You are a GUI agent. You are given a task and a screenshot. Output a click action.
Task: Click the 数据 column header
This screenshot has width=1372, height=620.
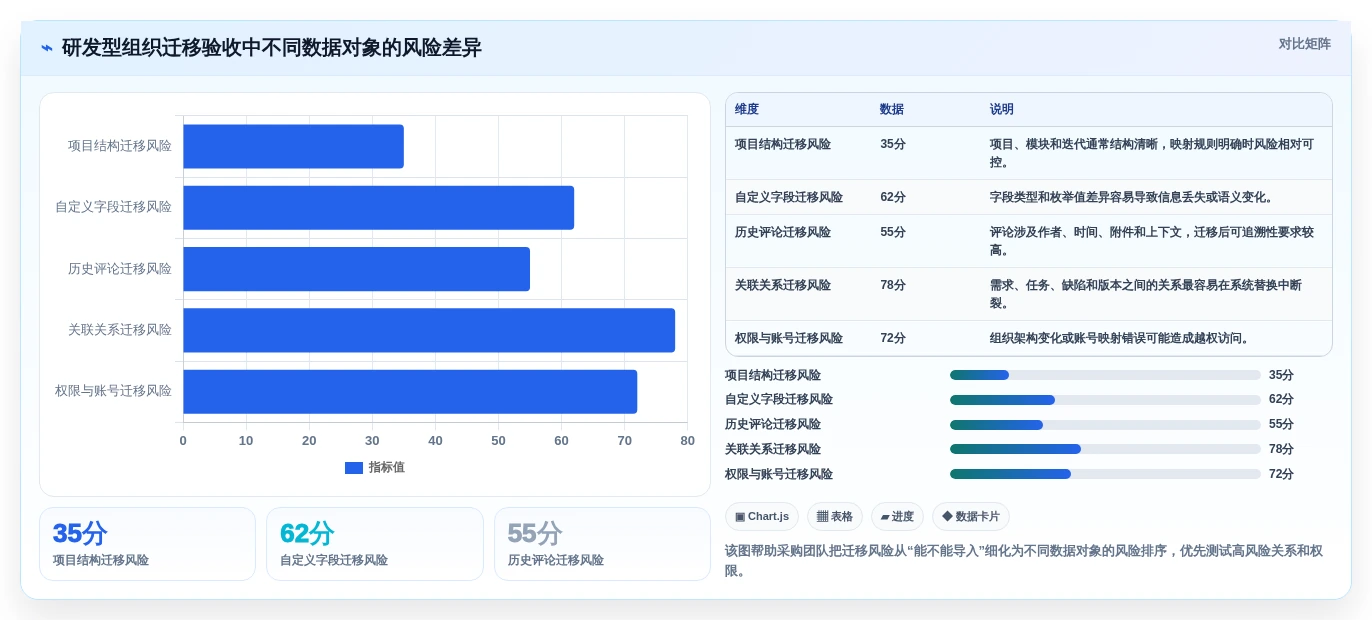tap(892, 109)
